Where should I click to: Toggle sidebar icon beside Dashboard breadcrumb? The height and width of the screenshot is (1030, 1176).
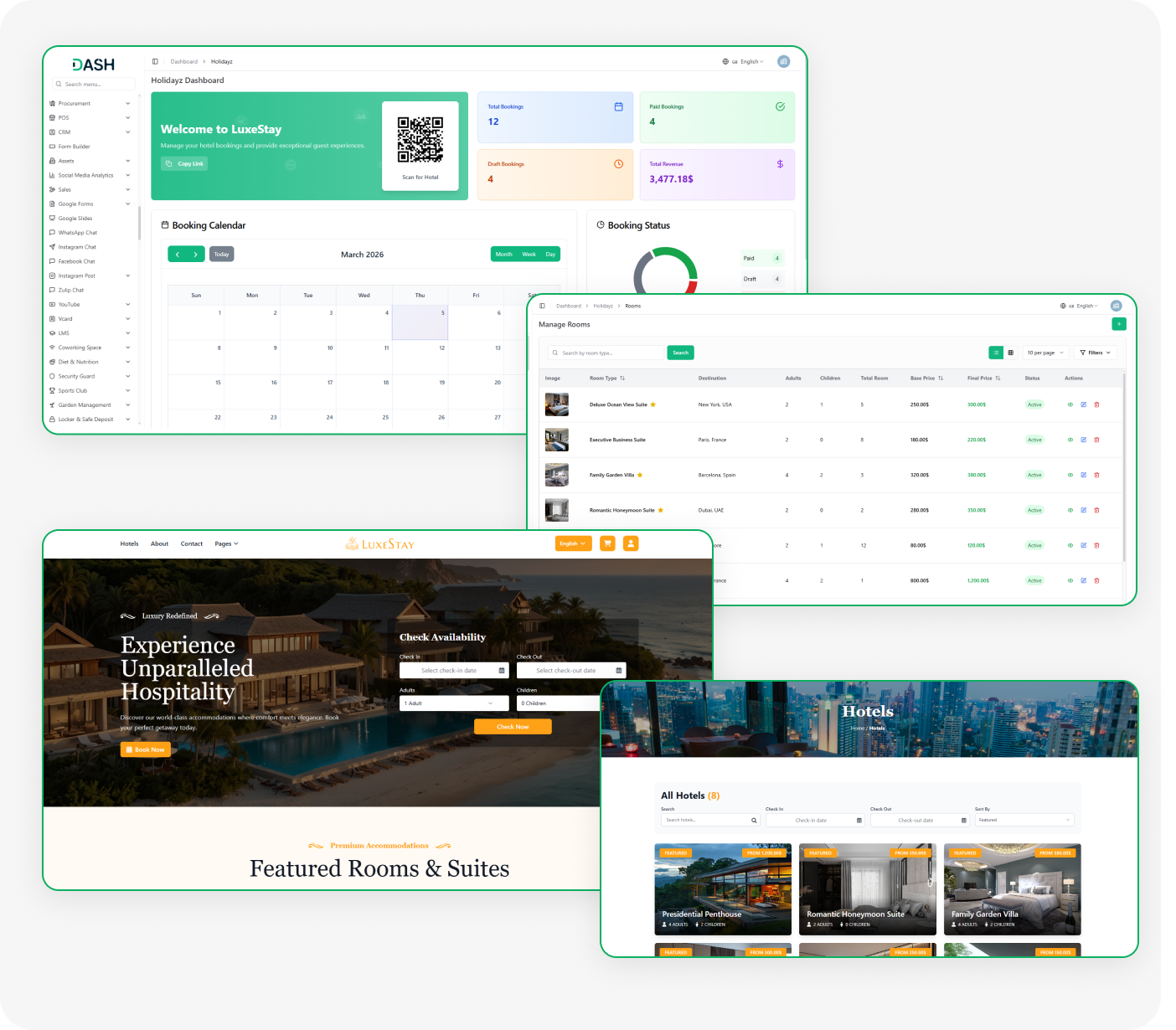click(x=155, y=61)
